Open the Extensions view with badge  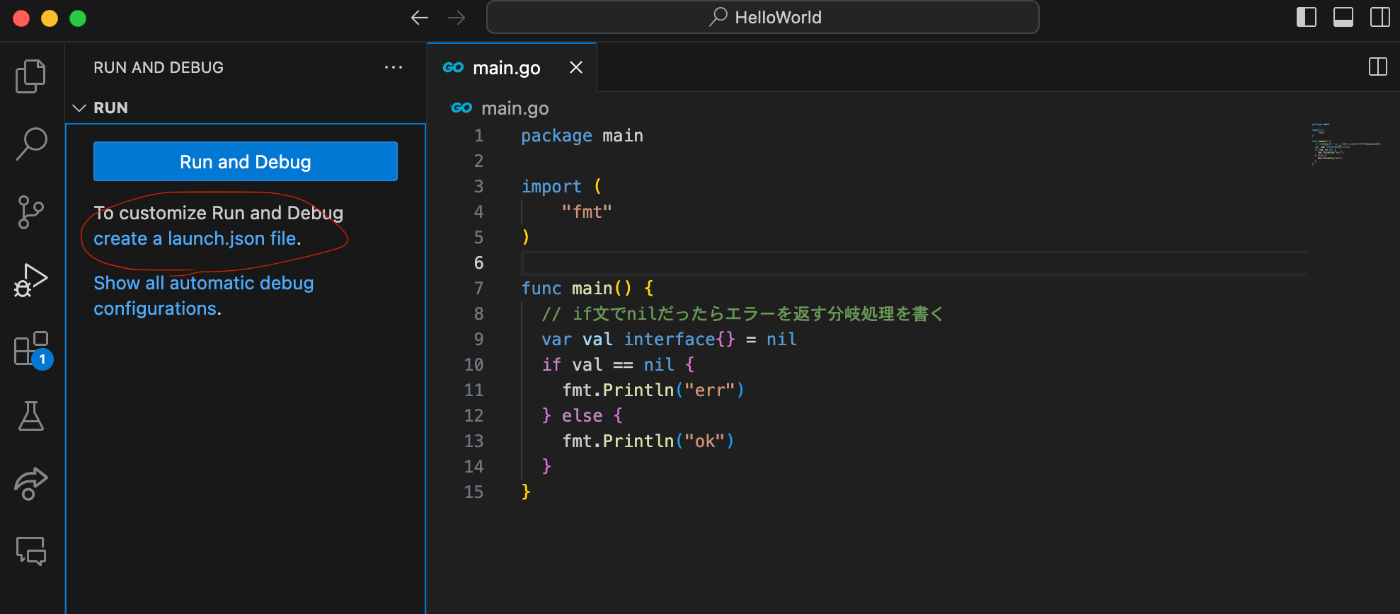32,349
